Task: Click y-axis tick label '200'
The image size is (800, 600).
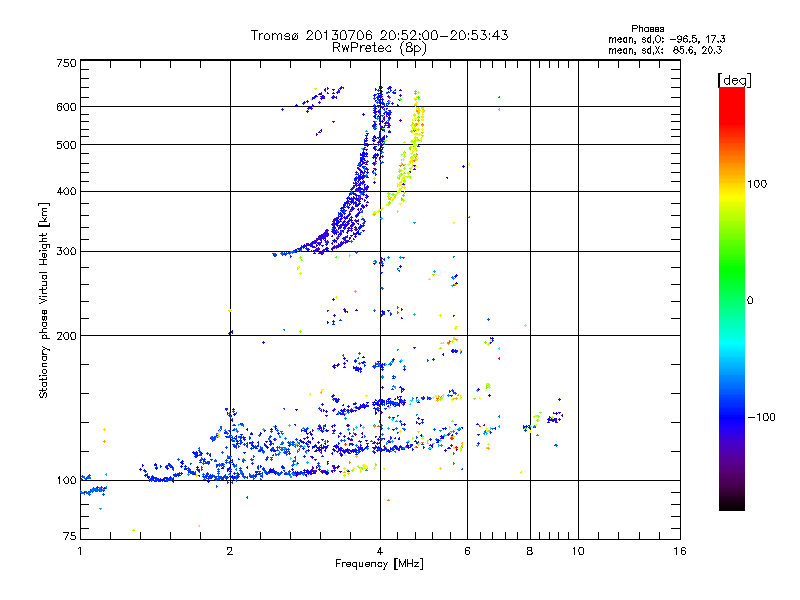Action: point(66,336)
